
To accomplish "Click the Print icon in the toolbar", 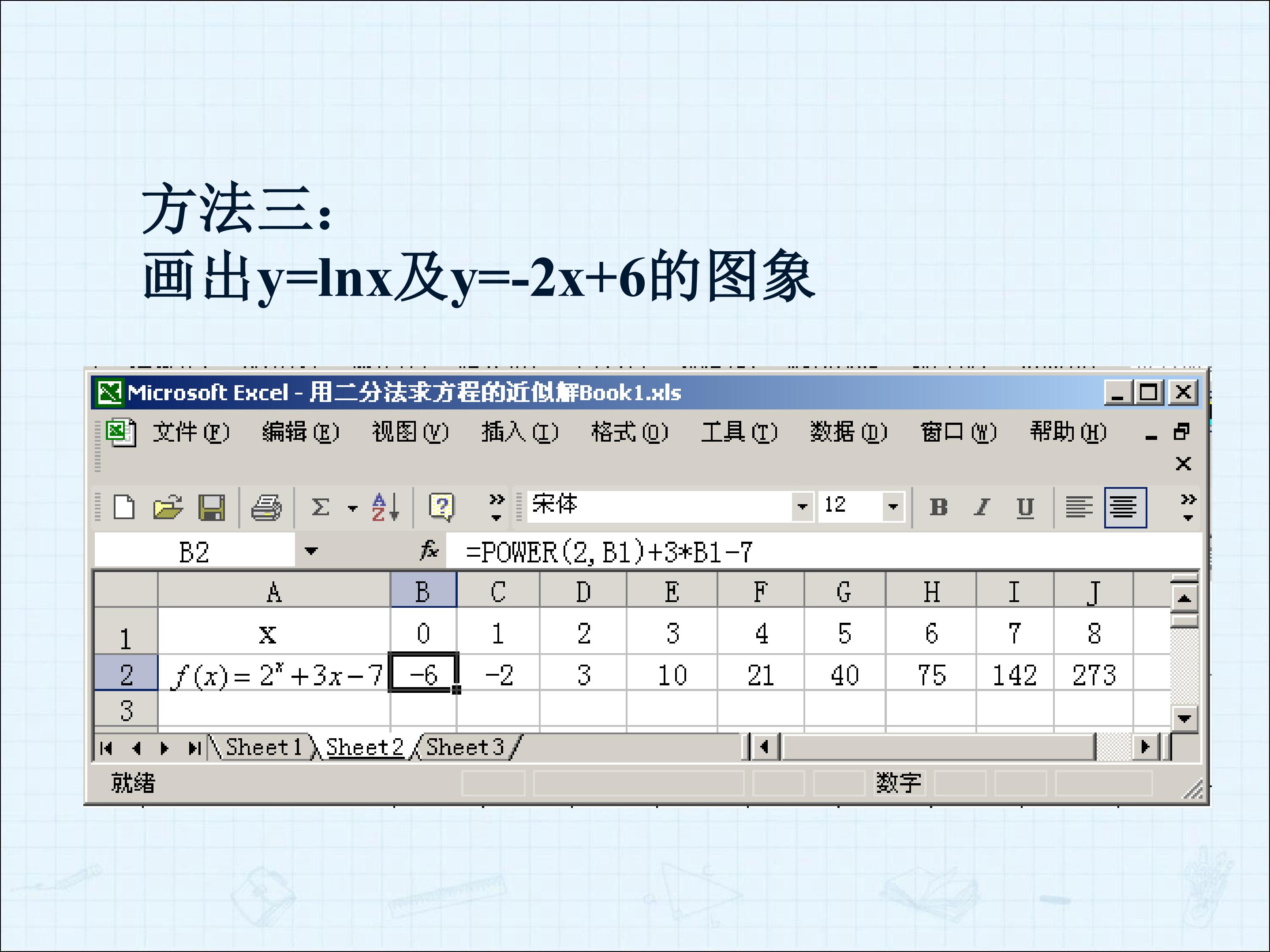I will pos(266,507).
